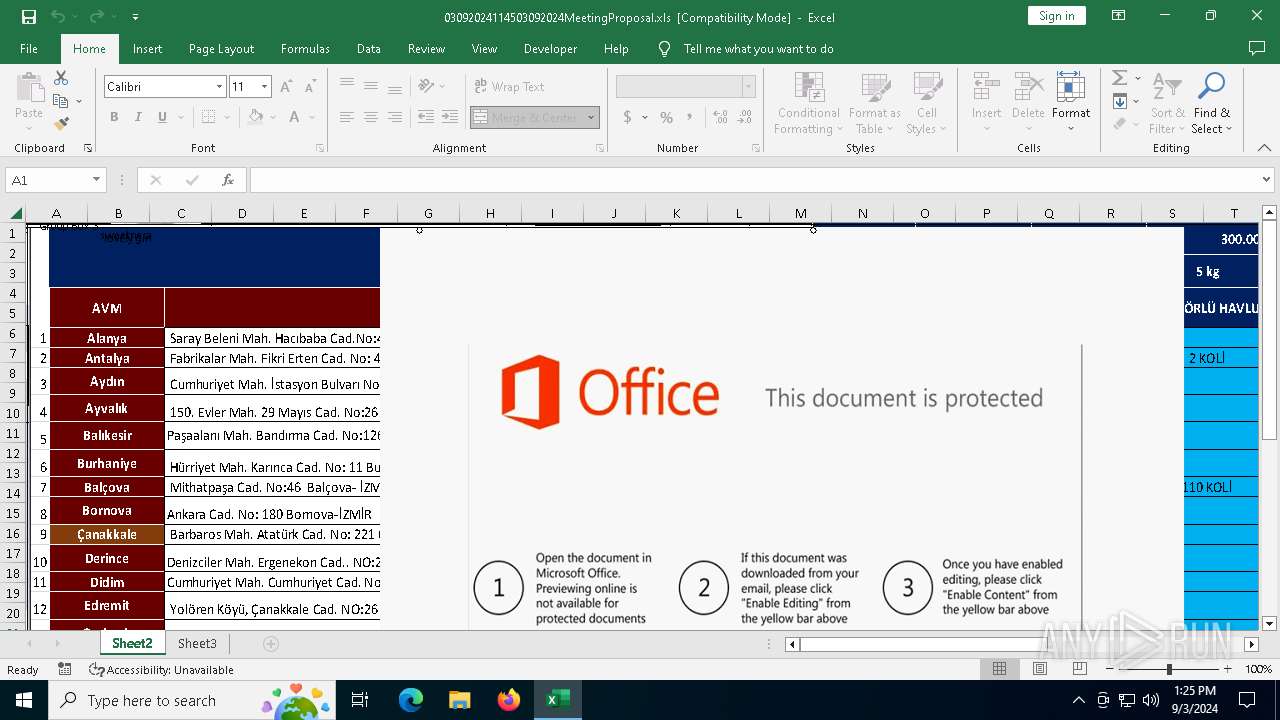Click the AutoSum sigma icon
Image resolution: width=1280 pixels, height=720 pixels.
[x=1120, y=78]
